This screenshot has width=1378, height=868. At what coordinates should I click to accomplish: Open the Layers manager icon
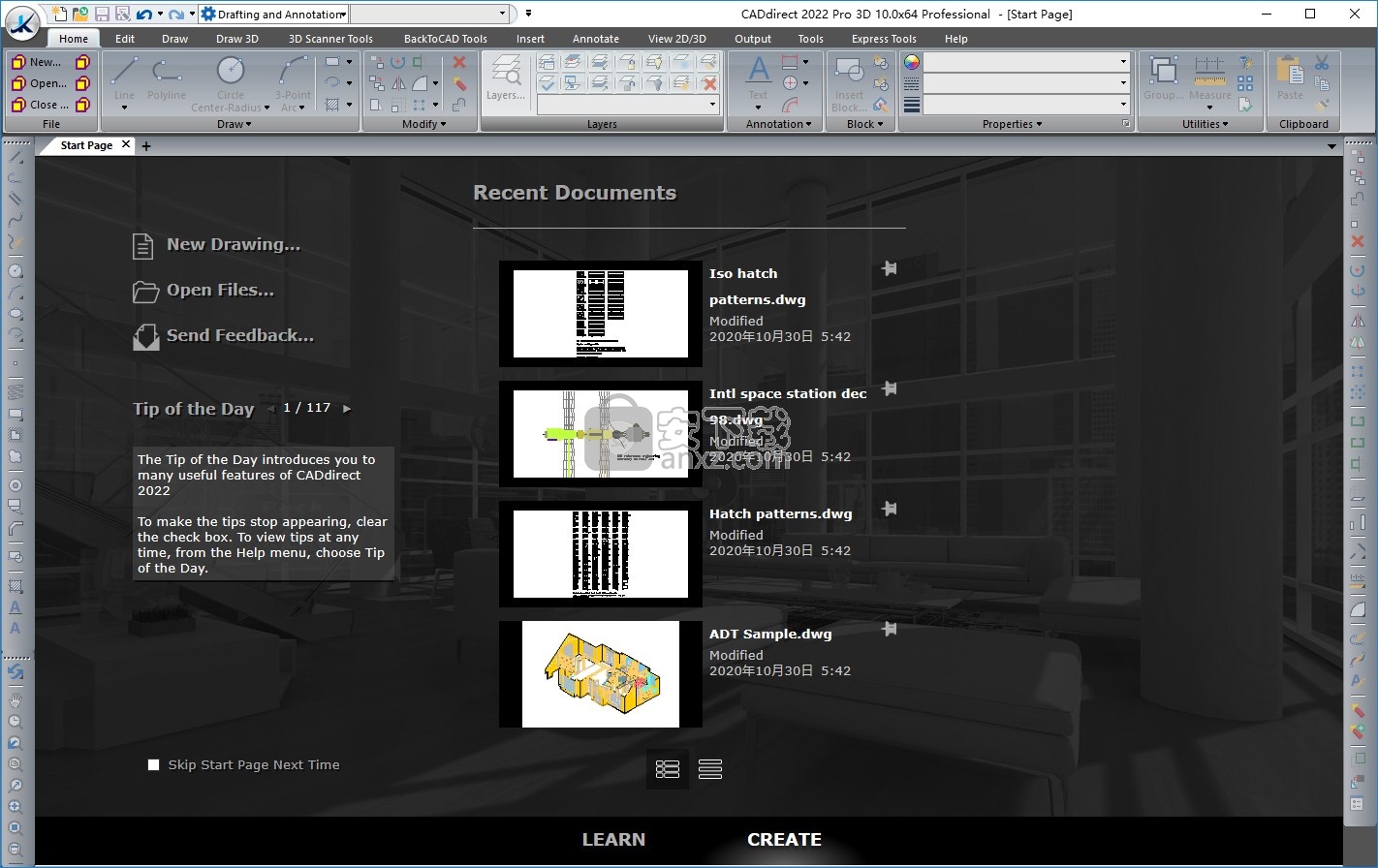[506, 77]
